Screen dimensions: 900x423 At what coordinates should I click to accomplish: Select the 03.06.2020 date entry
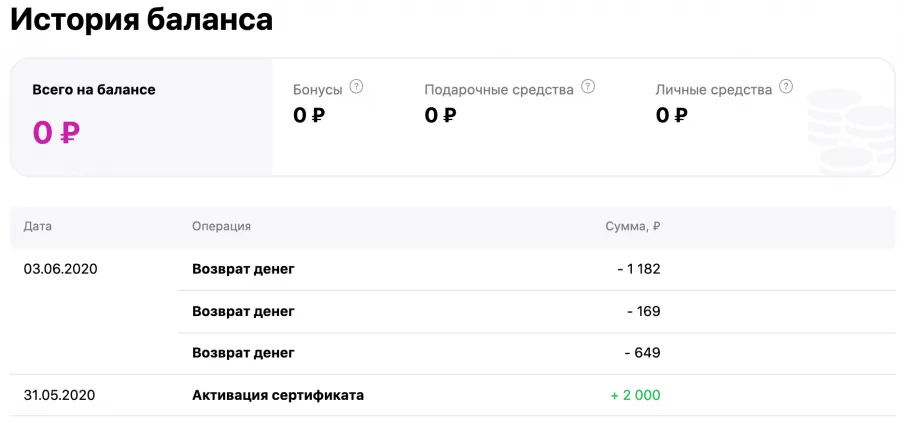61,269
